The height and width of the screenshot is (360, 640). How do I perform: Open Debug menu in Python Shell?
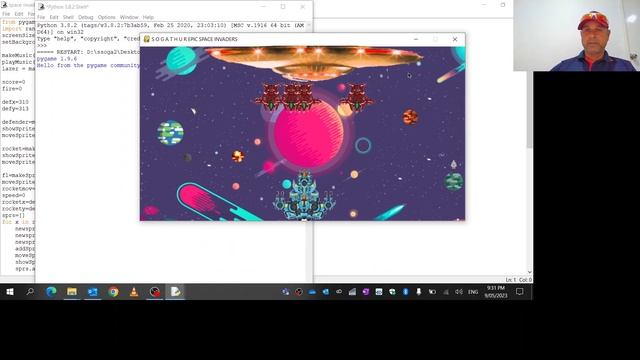[x=86, y=17]
